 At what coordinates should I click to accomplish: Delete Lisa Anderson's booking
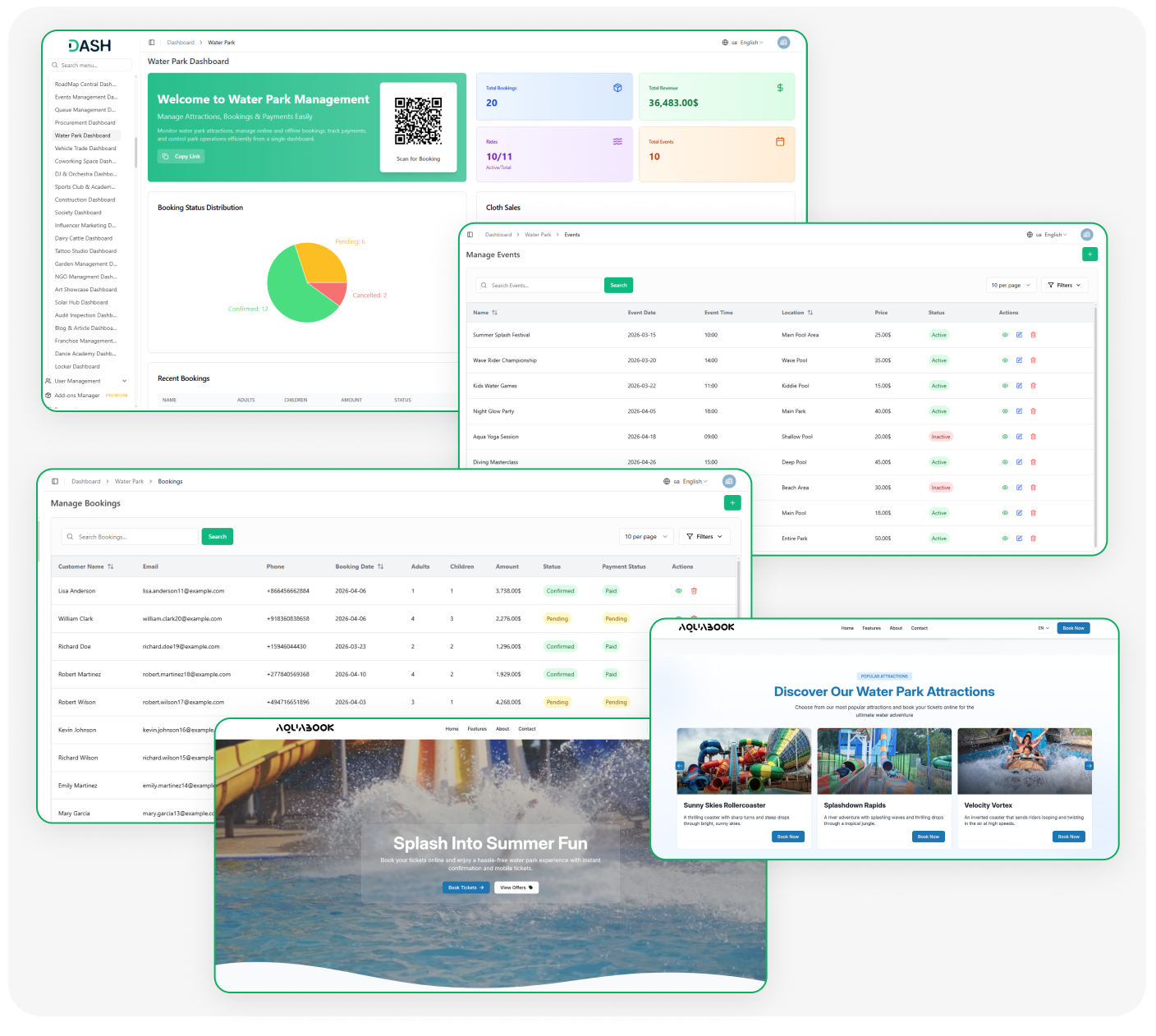tap(694, 591)
